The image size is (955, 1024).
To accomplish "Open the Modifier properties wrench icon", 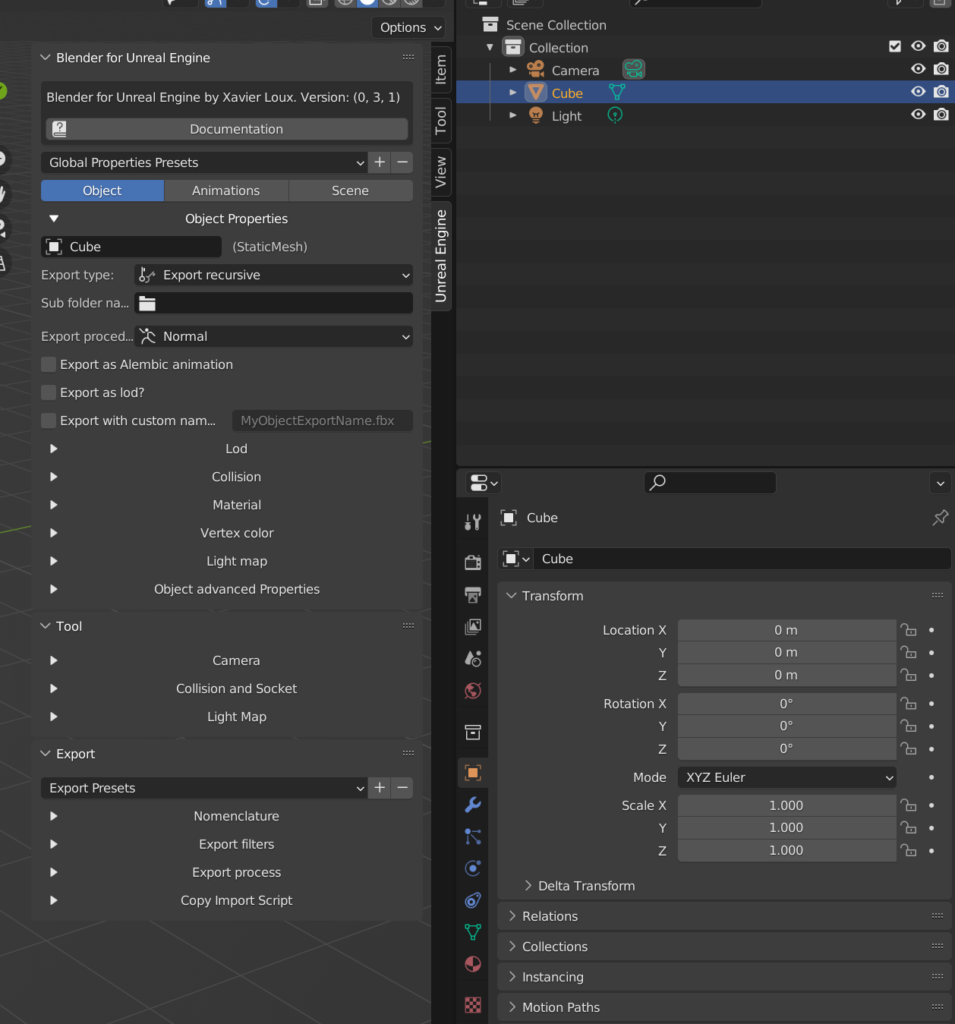I will coord(473,805).
